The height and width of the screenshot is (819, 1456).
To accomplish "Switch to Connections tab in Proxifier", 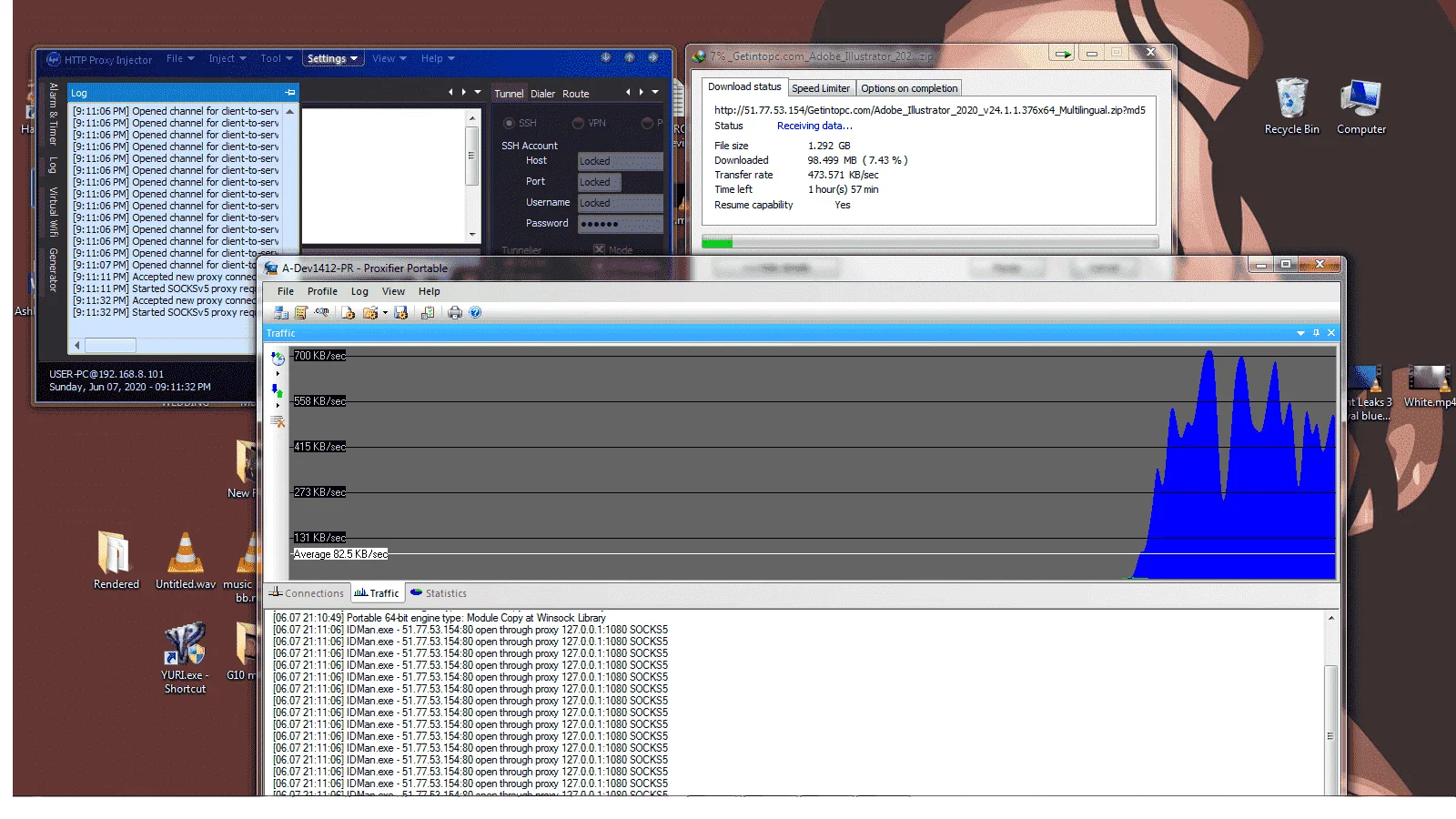I will coord(307,593).
